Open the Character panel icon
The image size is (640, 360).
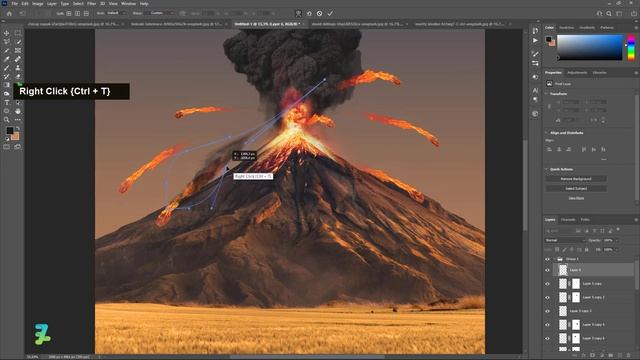click(x=535, y=90)
